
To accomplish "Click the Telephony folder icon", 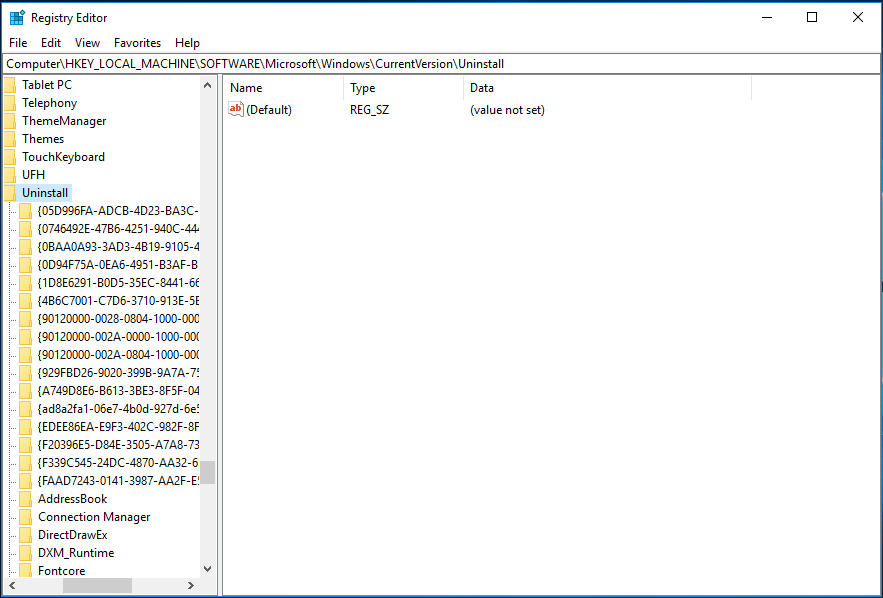I will (10, 103).
